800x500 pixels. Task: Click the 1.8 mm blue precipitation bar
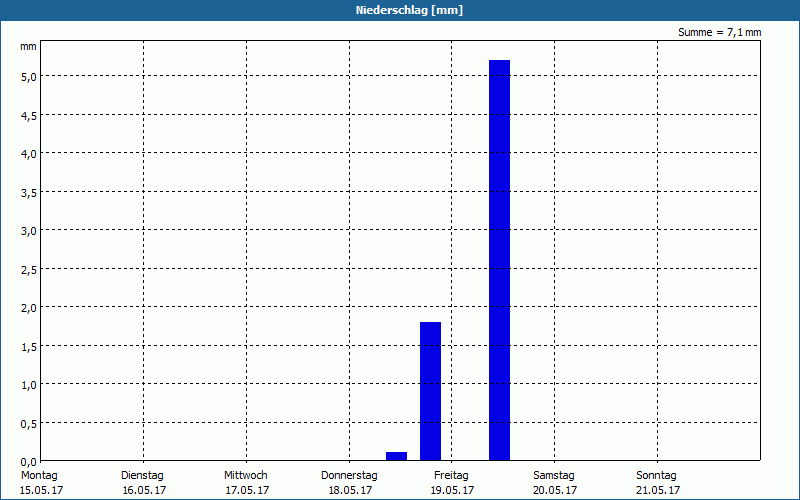point(430,391)
